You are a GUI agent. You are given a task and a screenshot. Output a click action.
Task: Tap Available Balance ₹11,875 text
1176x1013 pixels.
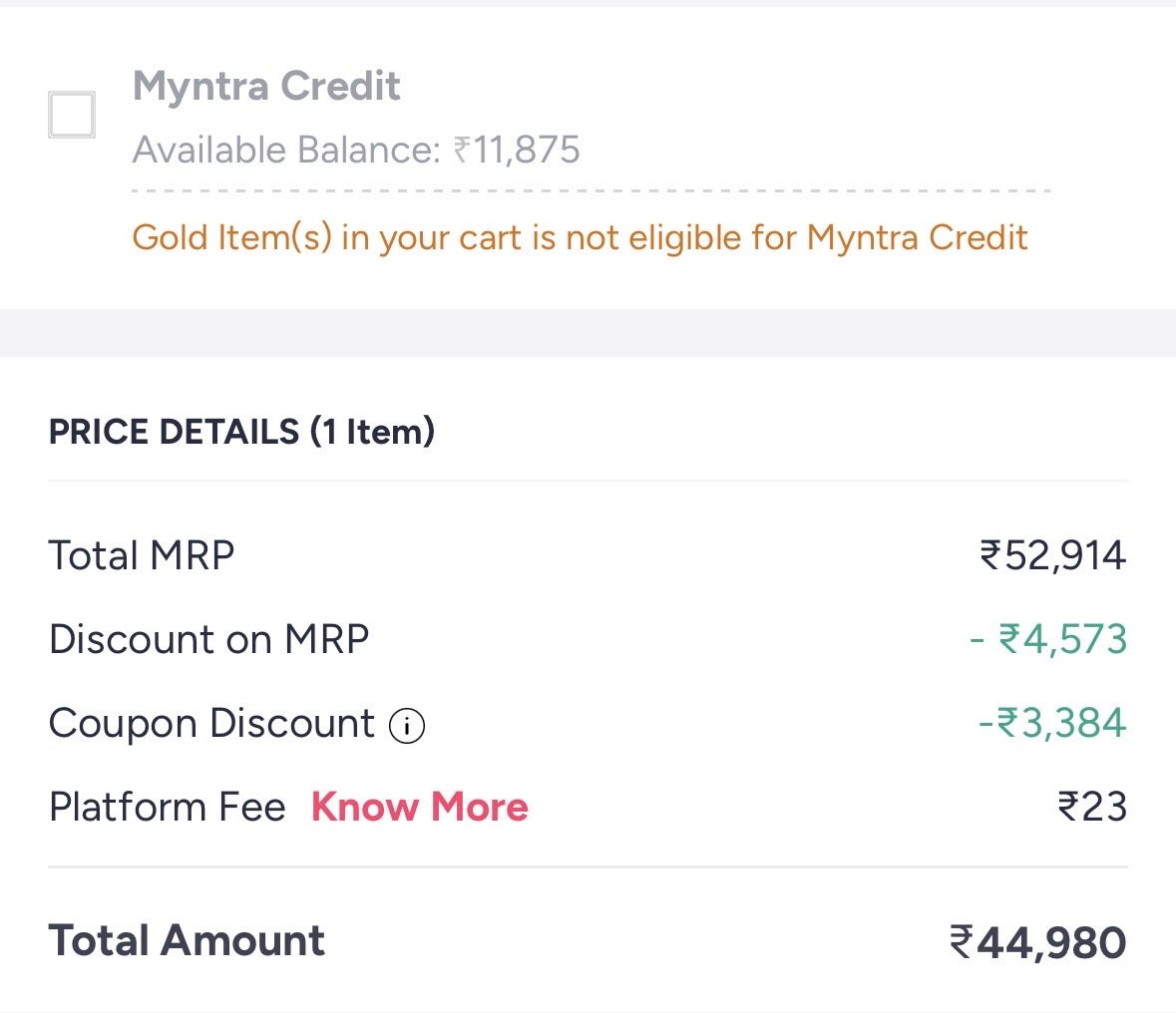click(356, 150)
